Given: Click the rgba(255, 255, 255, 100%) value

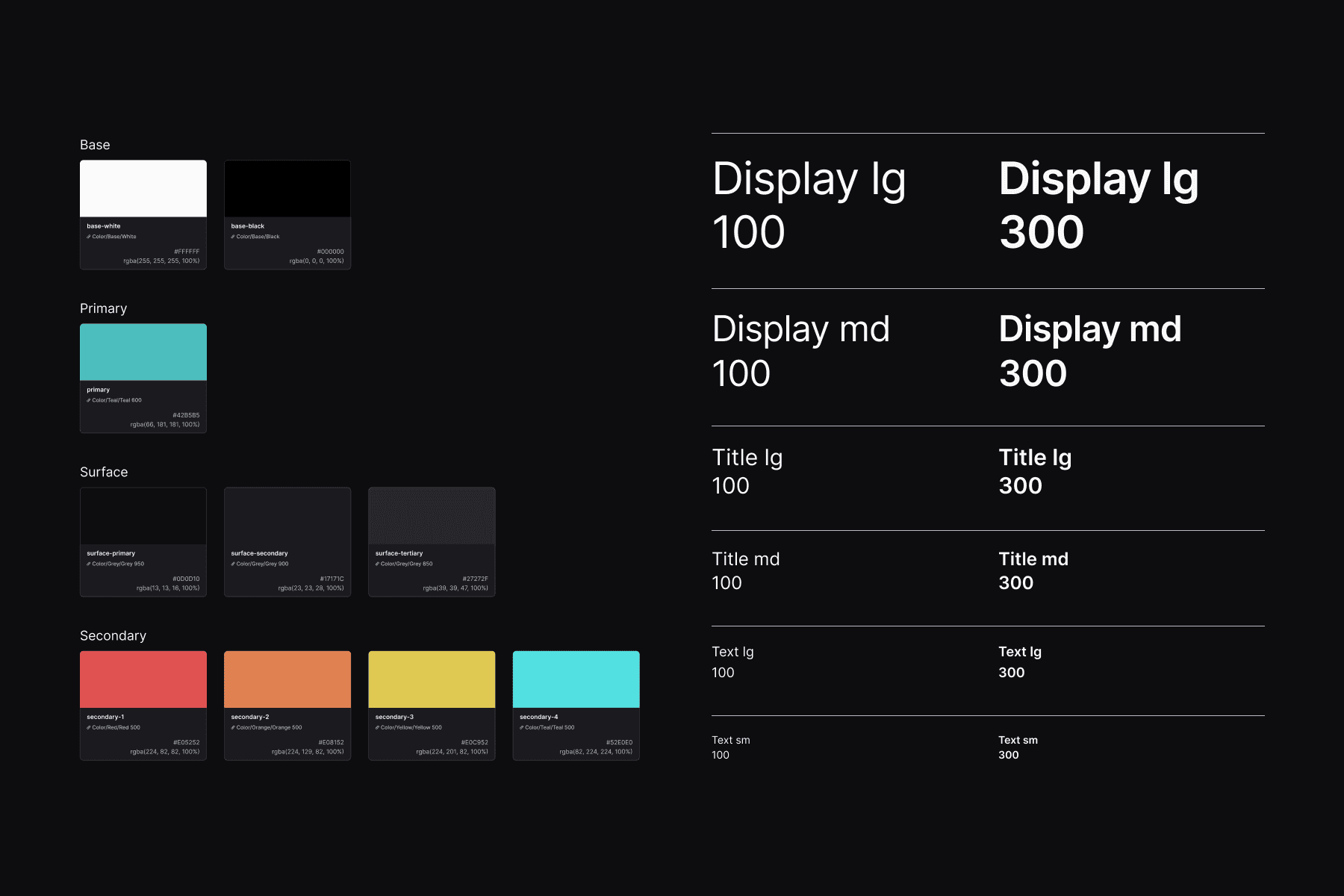Looking at the screenshot, I should (161, 261).
